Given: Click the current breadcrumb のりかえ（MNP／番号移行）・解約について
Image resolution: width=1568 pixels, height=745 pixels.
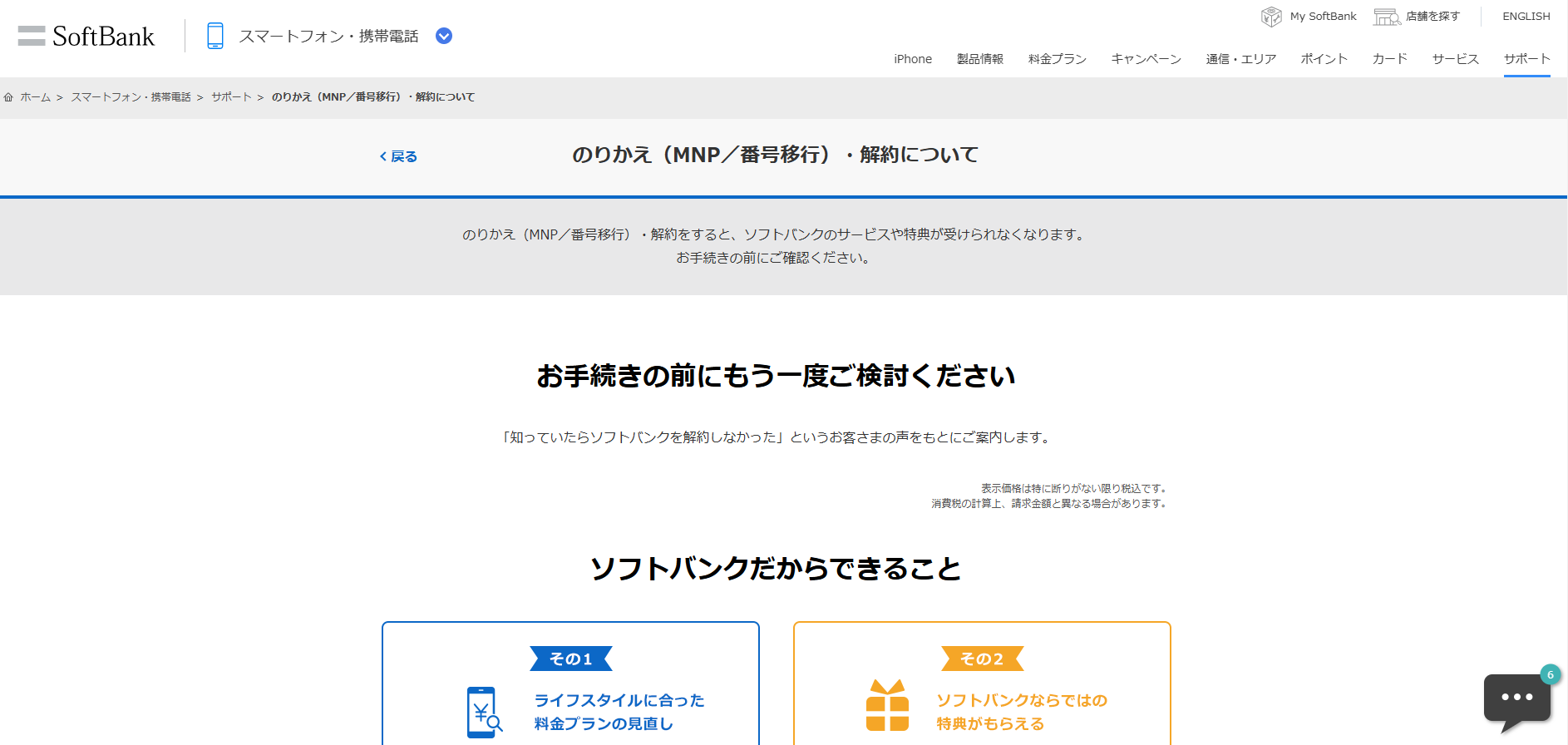Looking at the screenshot, I should [x=373, y=97].
